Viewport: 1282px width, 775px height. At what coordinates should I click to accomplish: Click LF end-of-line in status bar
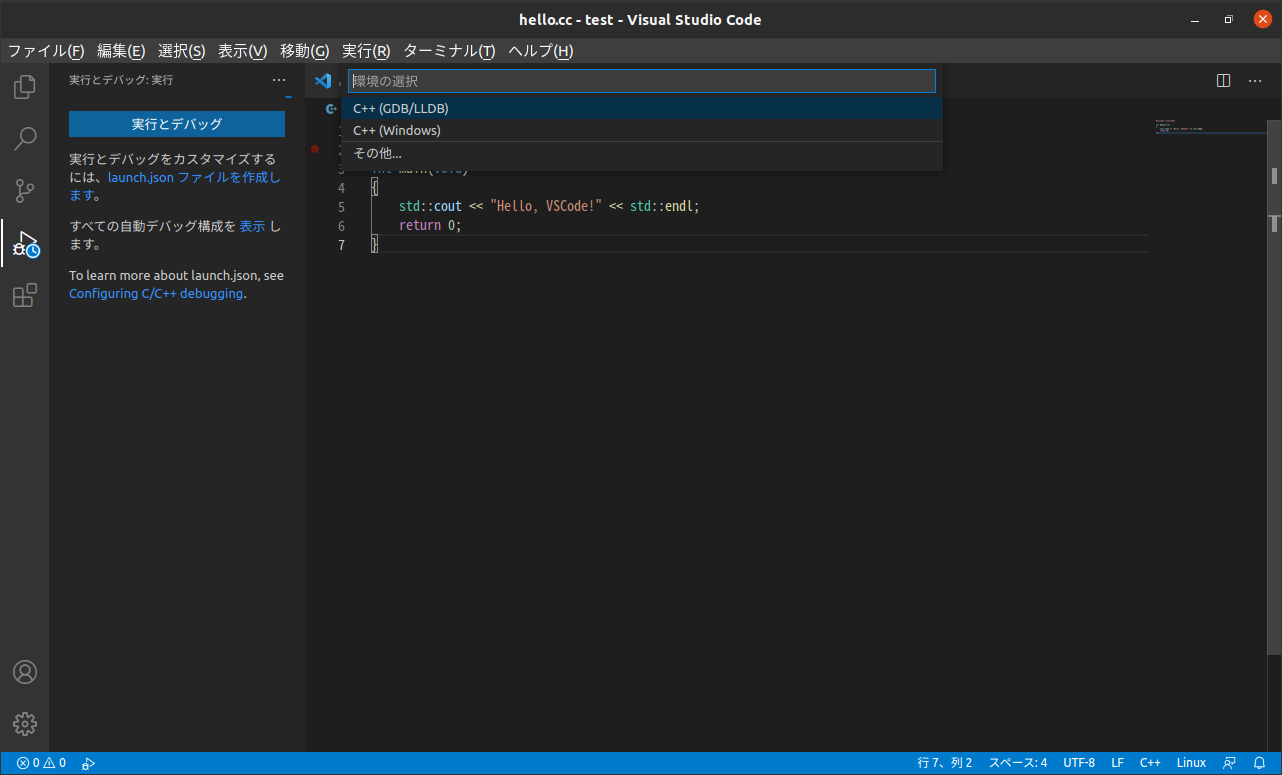[1117, 763]
